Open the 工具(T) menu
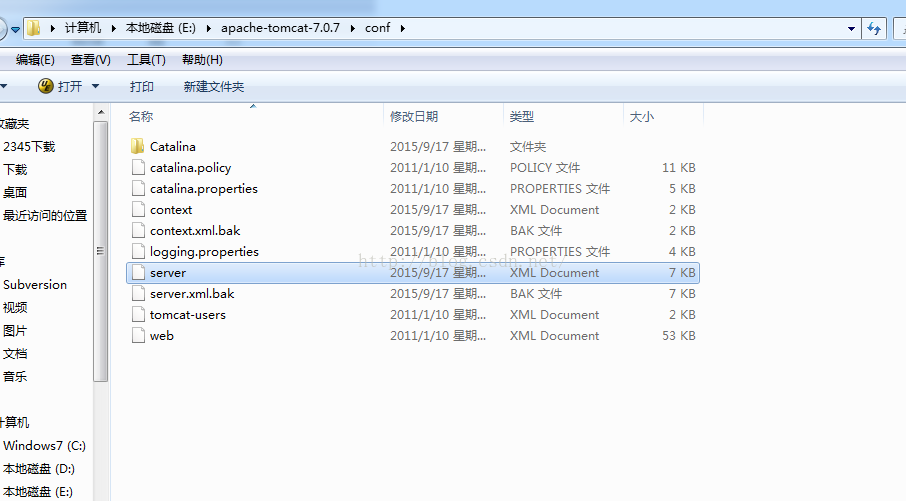This screenshot has width=906, height=501. click(x=146, y=60)
